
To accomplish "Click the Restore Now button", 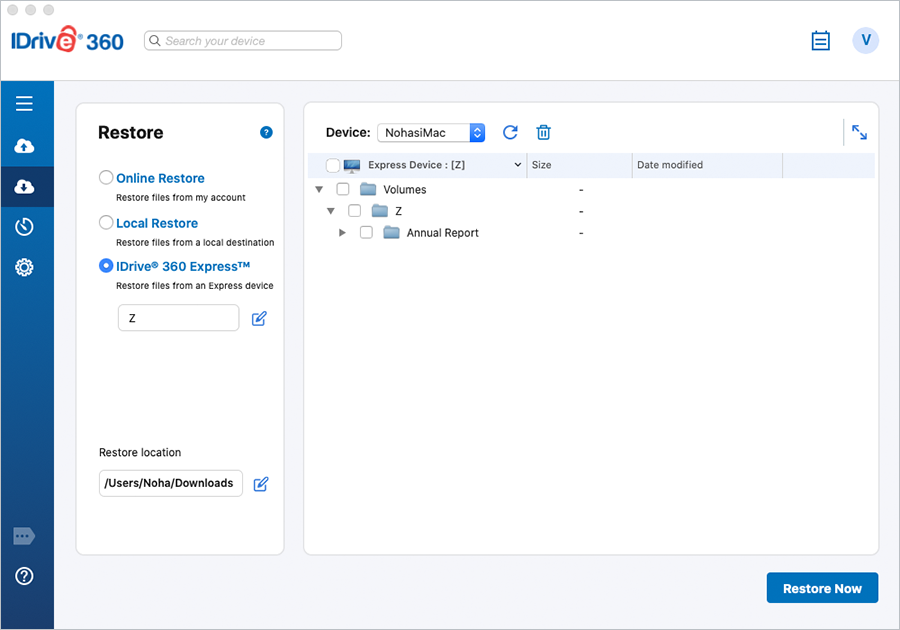I will coord(821,588).
